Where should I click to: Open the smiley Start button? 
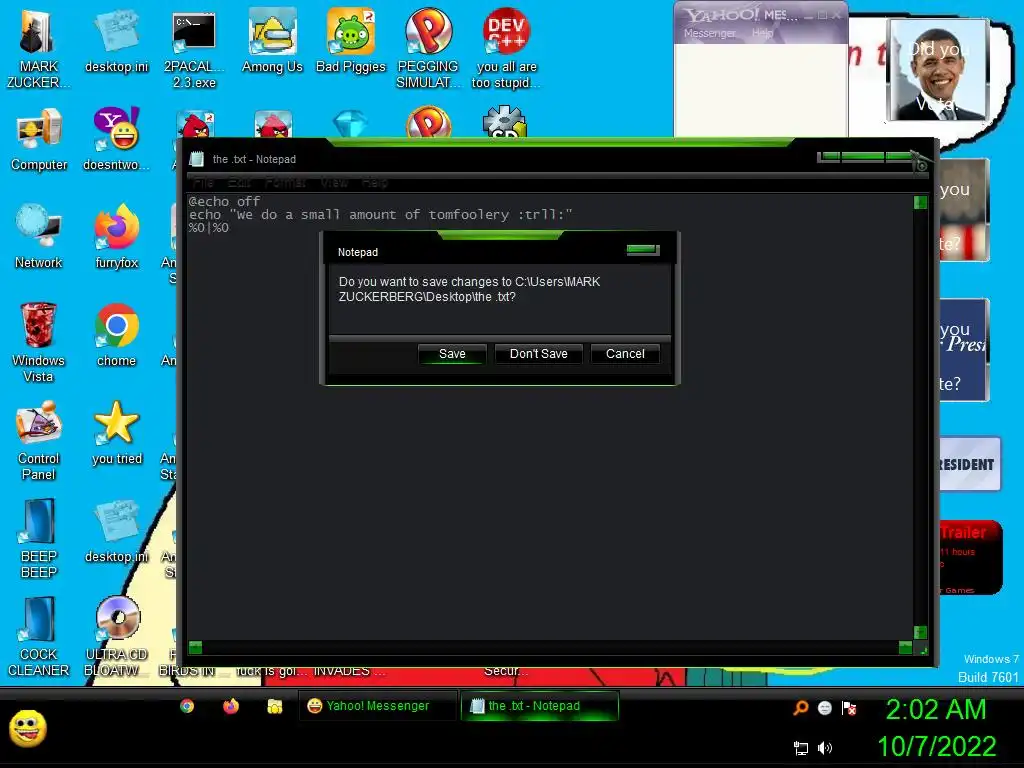(x=27, y=728)
